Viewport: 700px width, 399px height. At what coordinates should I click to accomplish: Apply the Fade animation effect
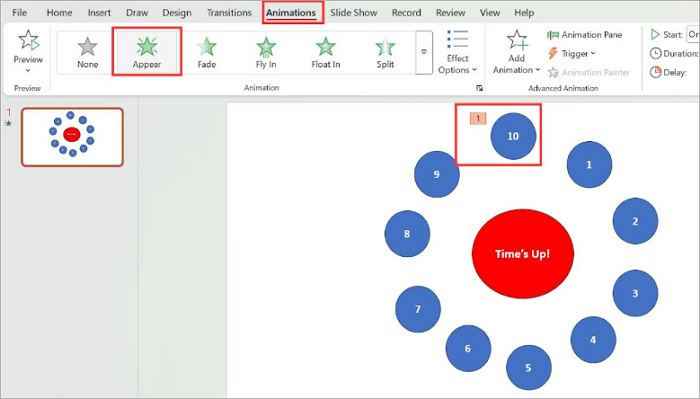click(x=207, y=52)
